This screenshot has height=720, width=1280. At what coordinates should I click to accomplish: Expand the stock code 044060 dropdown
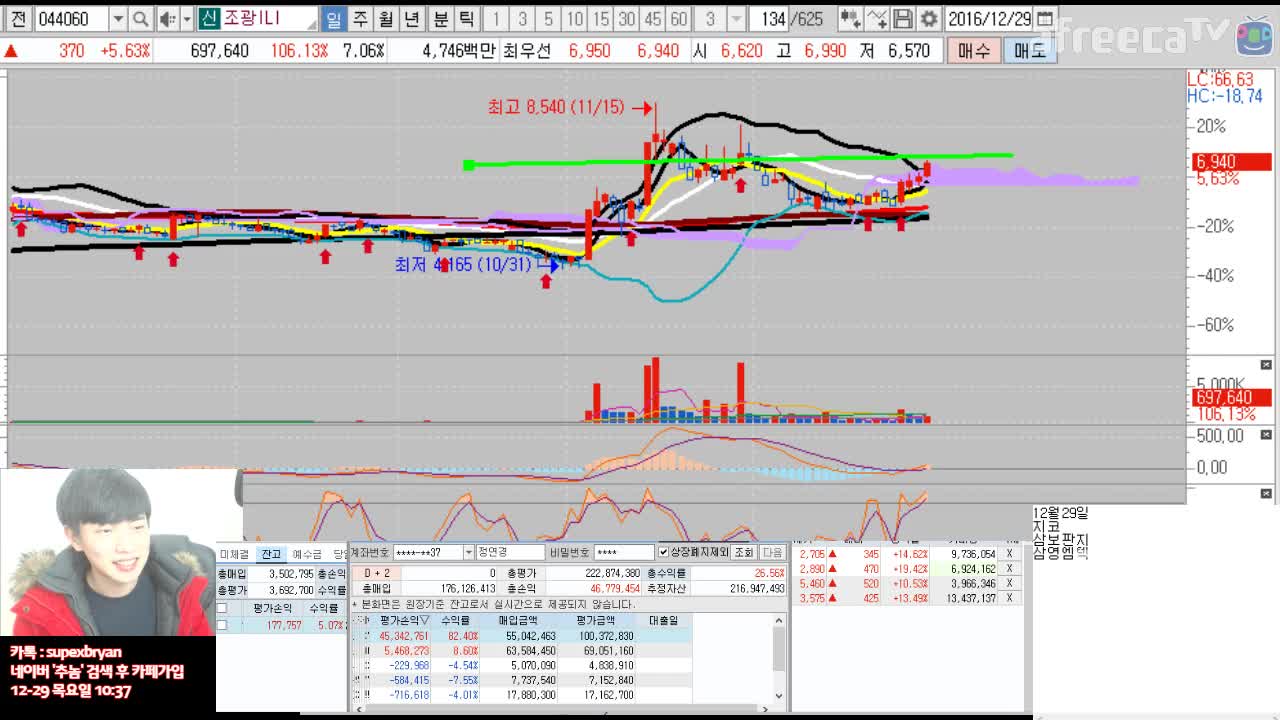(118, 19)
